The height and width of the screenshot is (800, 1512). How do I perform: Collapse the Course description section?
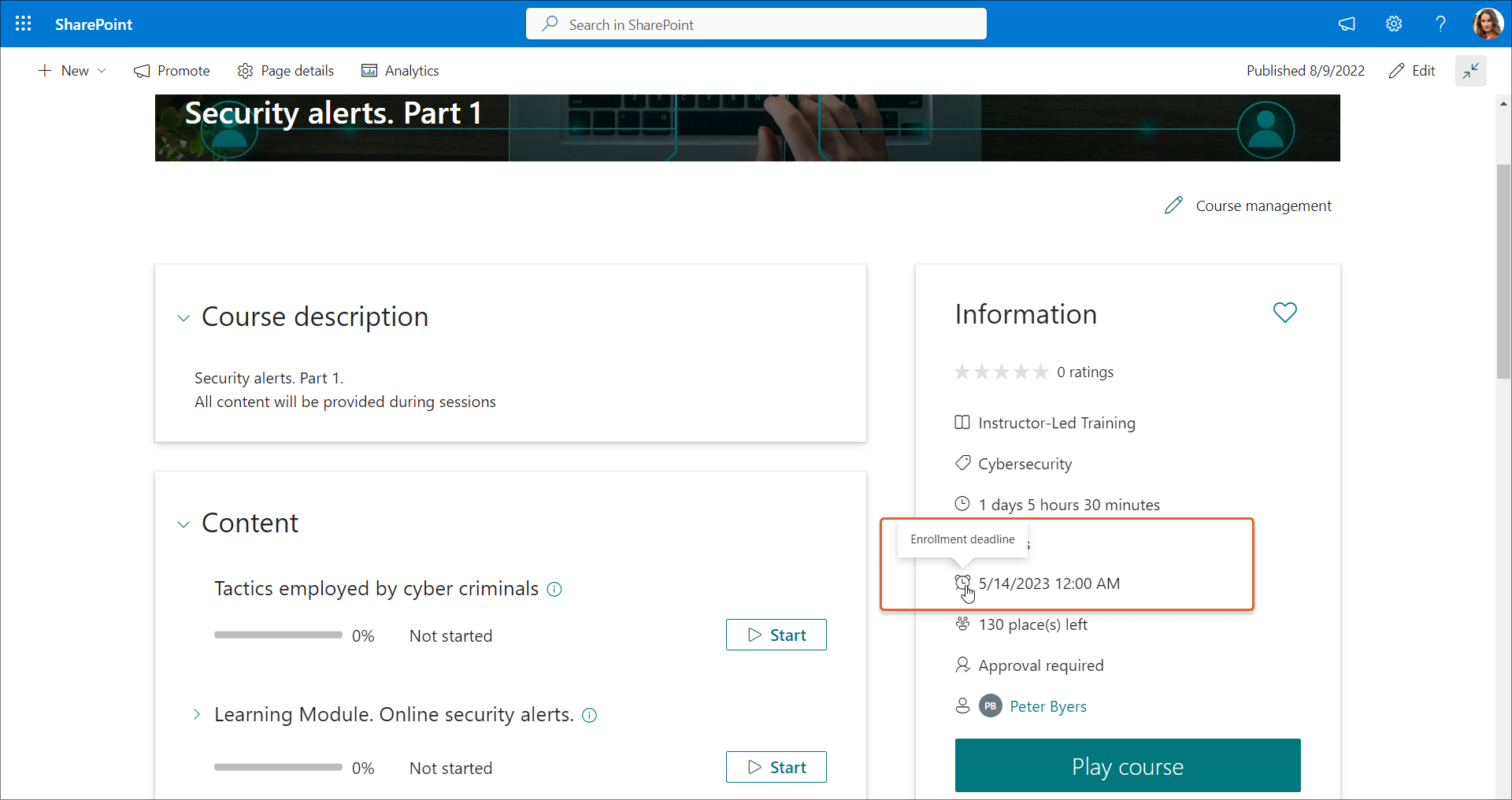click(183, 318)
